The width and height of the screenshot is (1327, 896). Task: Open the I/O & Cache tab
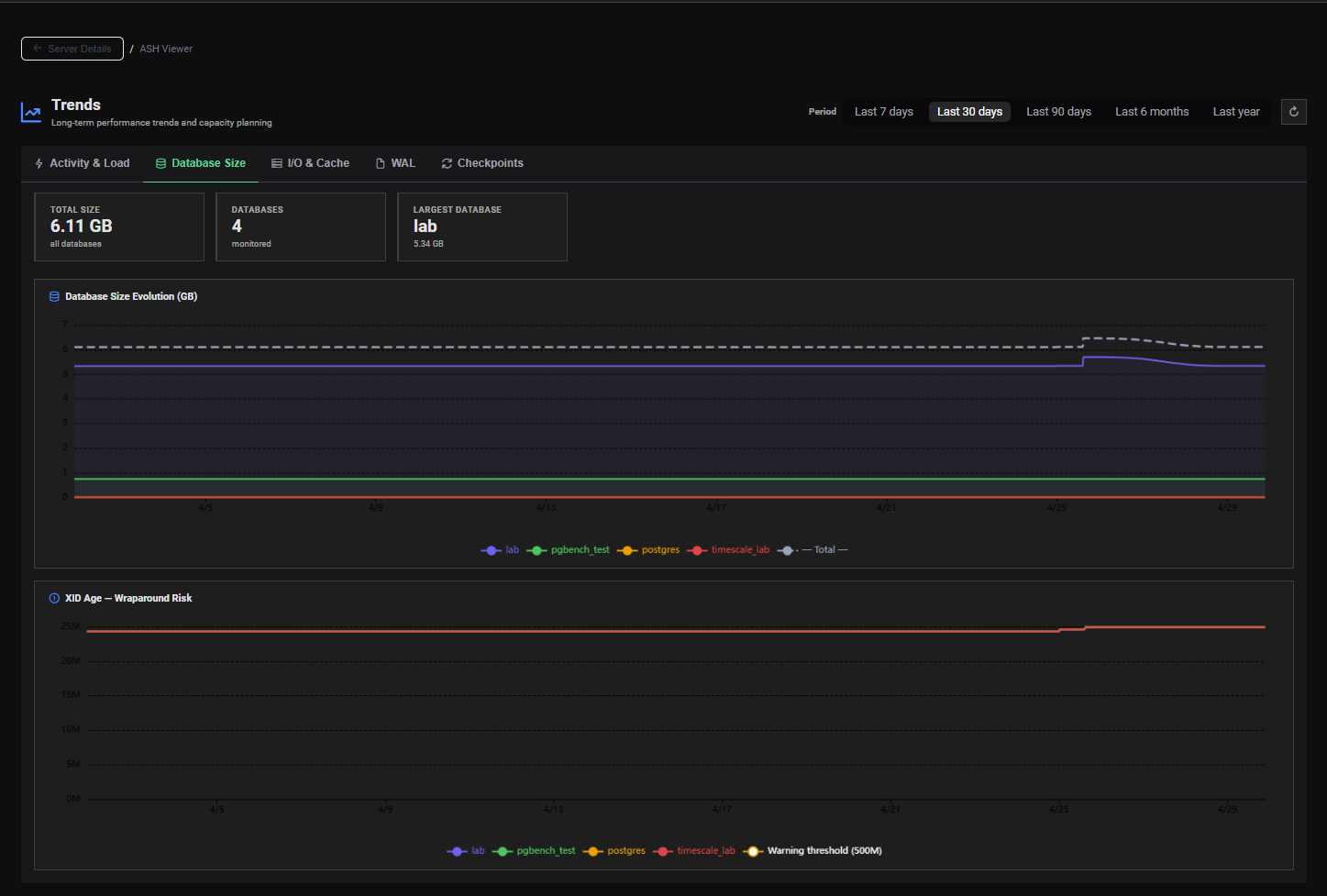pos(311,163)
